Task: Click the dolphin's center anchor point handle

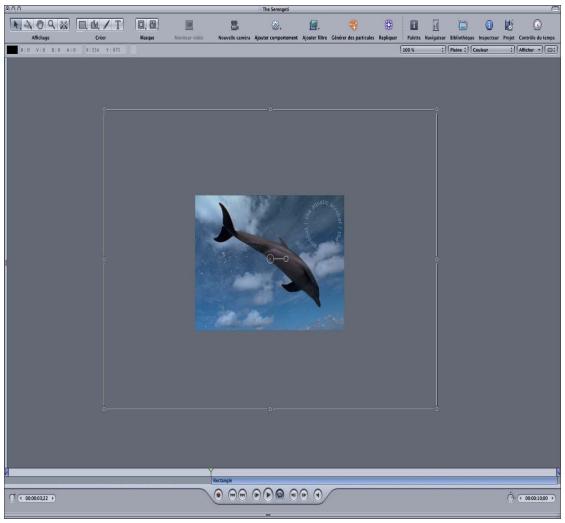Action: (x=270, y=259)
